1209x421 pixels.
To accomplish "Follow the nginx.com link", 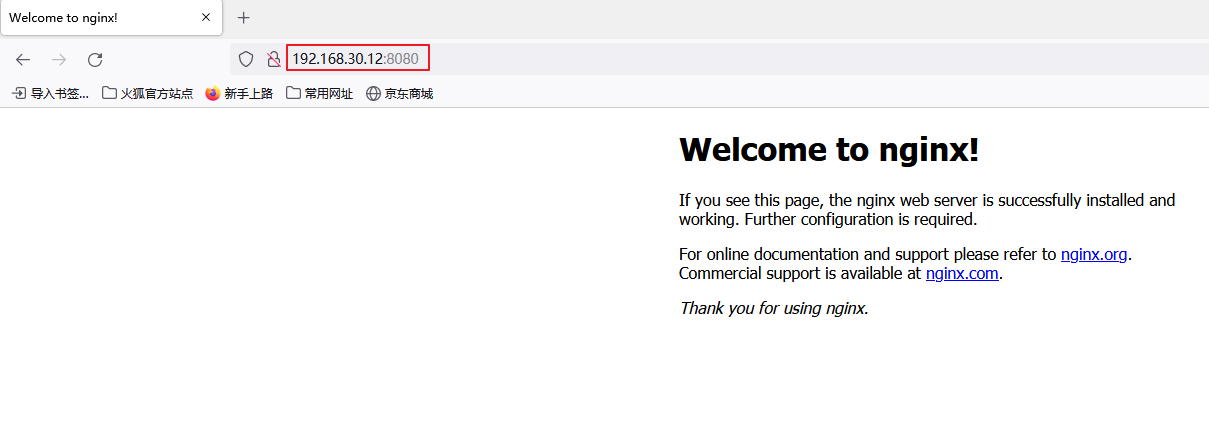I will click(x=962, y=273).
